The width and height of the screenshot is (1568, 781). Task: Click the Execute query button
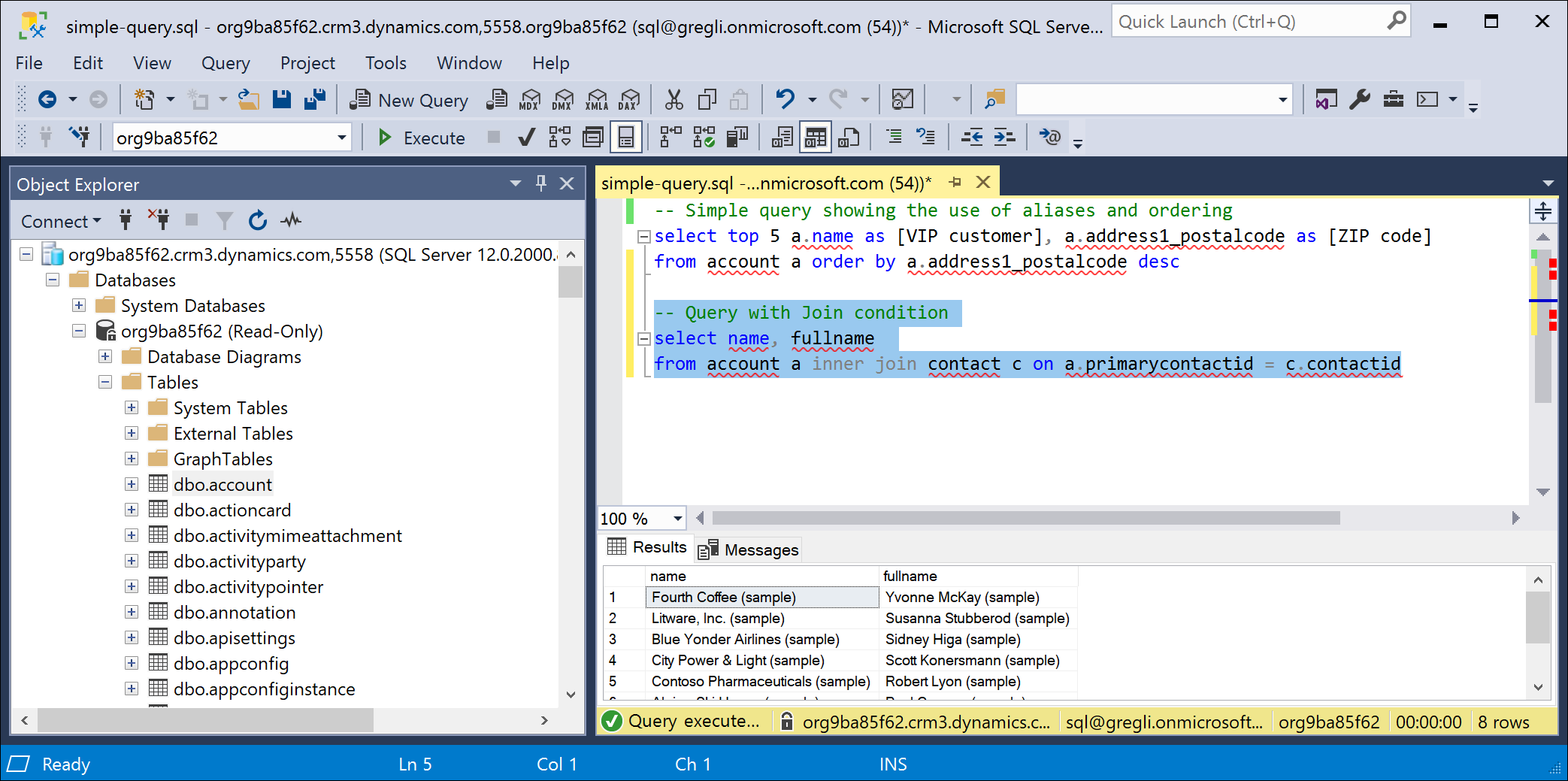coord(422,138)
